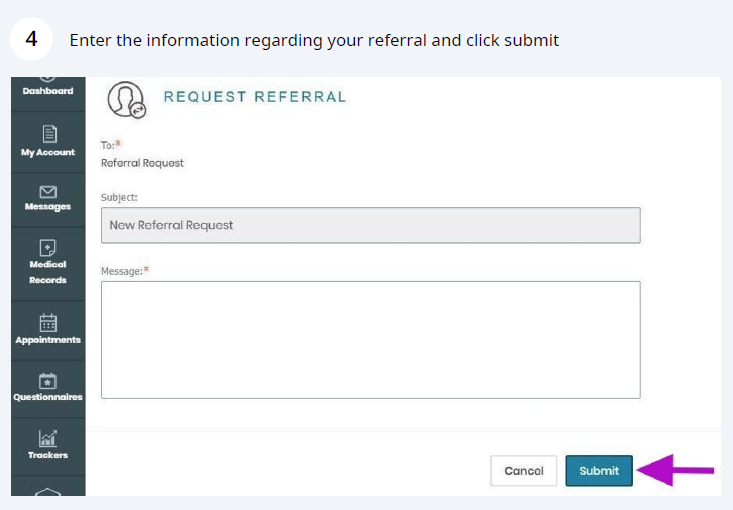Select the Medical Records file icon
Image resolution: width=733 pixels, height=510 pixels.
point(48,247)
